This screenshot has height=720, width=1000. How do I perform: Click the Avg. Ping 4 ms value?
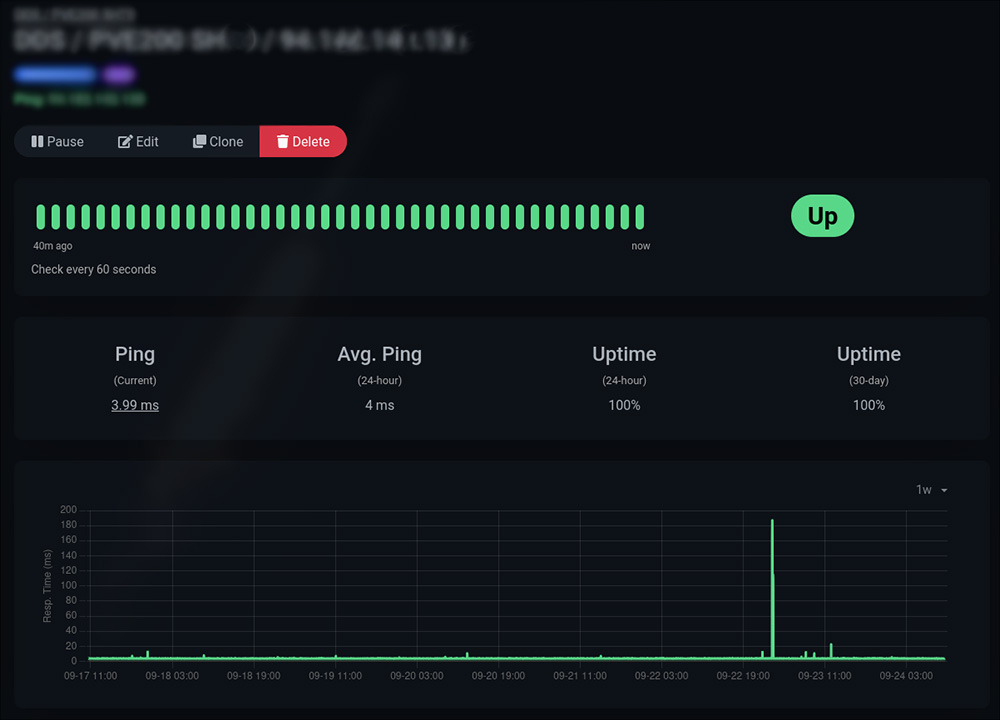click(x=380, y=405)
